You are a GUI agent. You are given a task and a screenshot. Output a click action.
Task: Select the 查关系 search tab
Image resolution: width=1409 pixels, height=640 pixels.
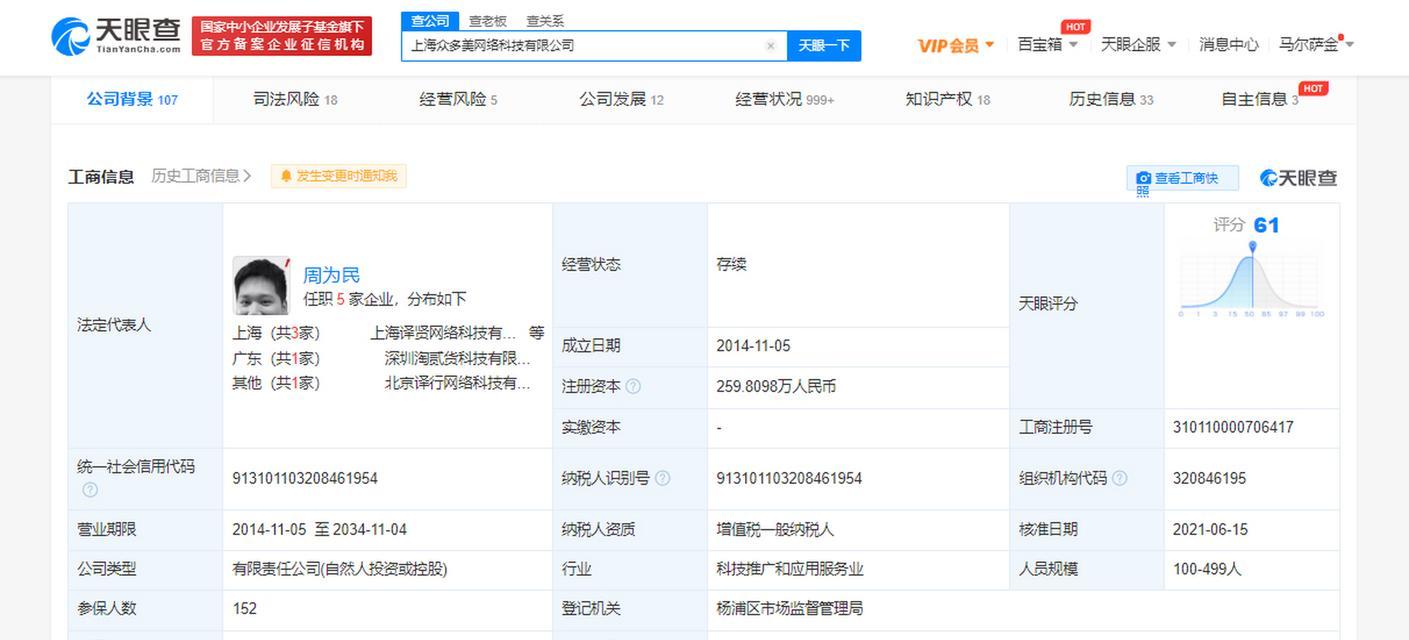pos(545,21)
